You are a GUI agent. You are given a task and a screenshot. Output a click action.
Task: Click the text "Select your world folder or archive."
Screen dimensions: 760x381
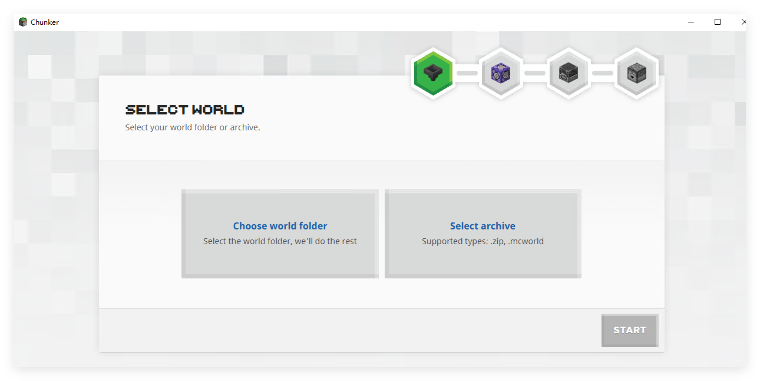click(x=192, y=127)
